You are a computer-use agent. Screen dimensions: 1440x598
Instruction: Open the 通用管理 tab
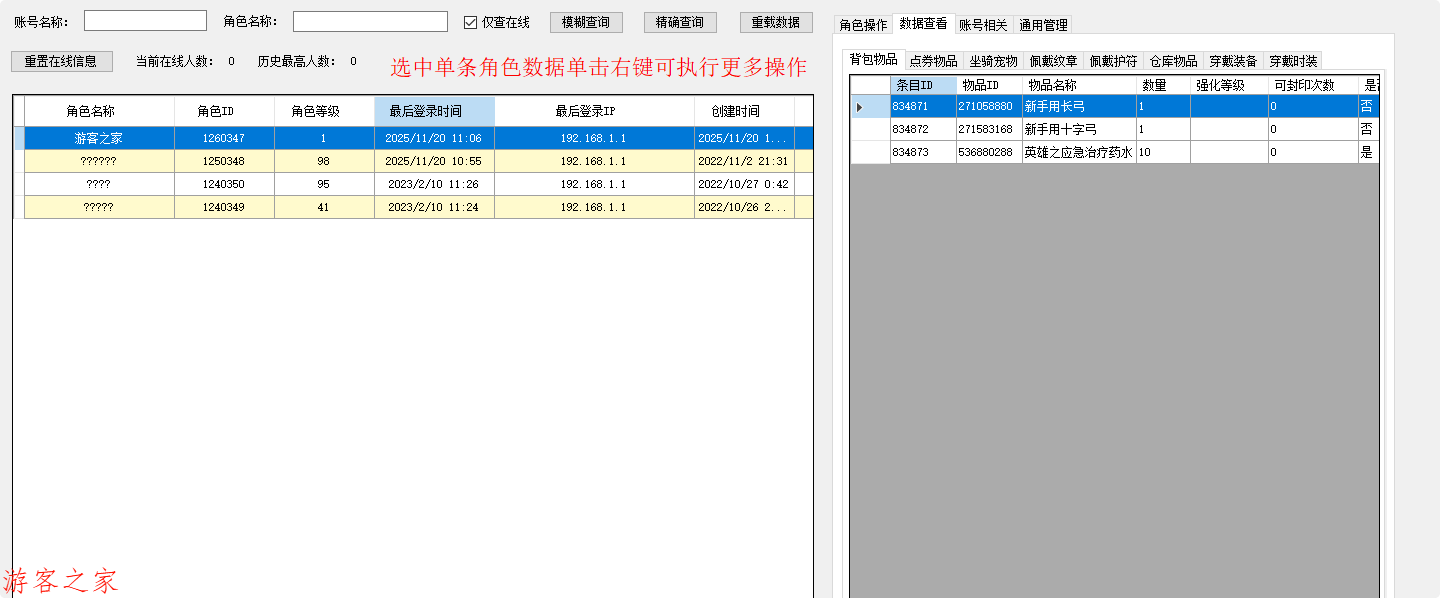point(1043,25)
